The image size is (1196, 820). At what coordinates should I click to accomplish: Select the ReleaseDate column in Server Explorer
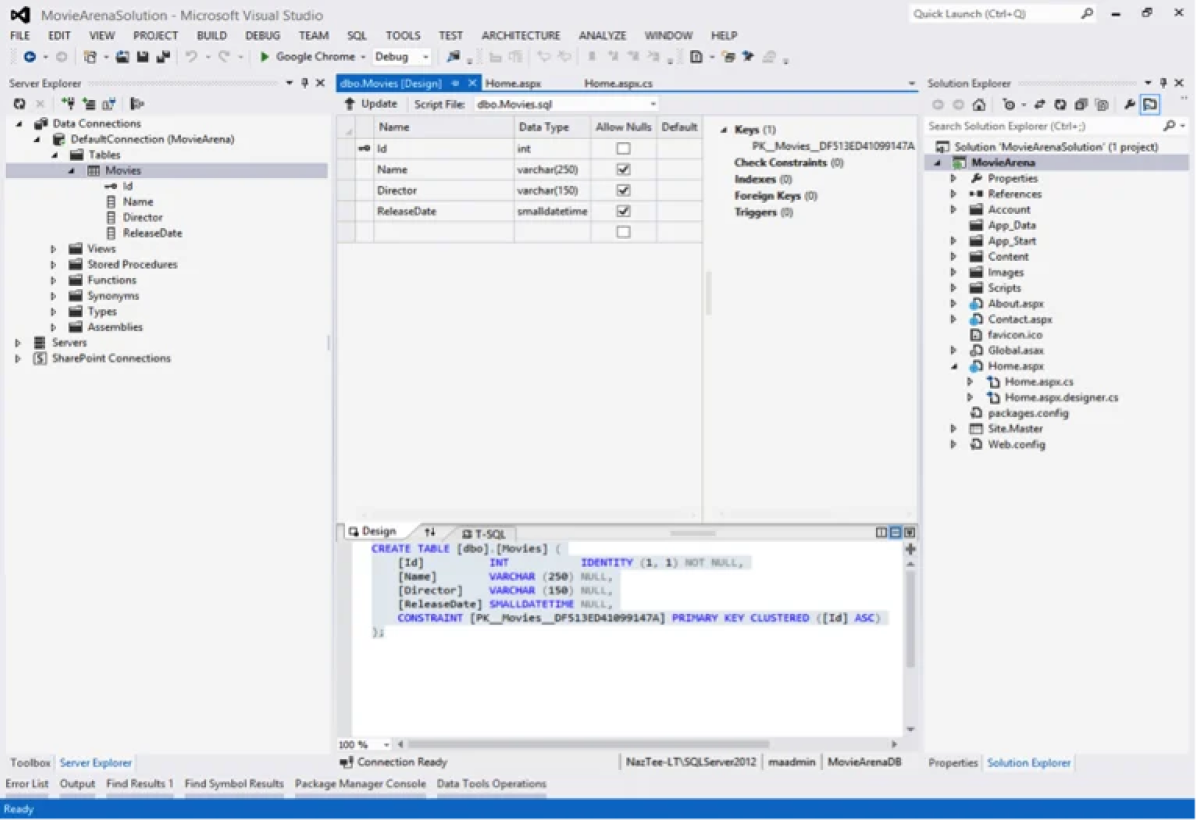152,233
